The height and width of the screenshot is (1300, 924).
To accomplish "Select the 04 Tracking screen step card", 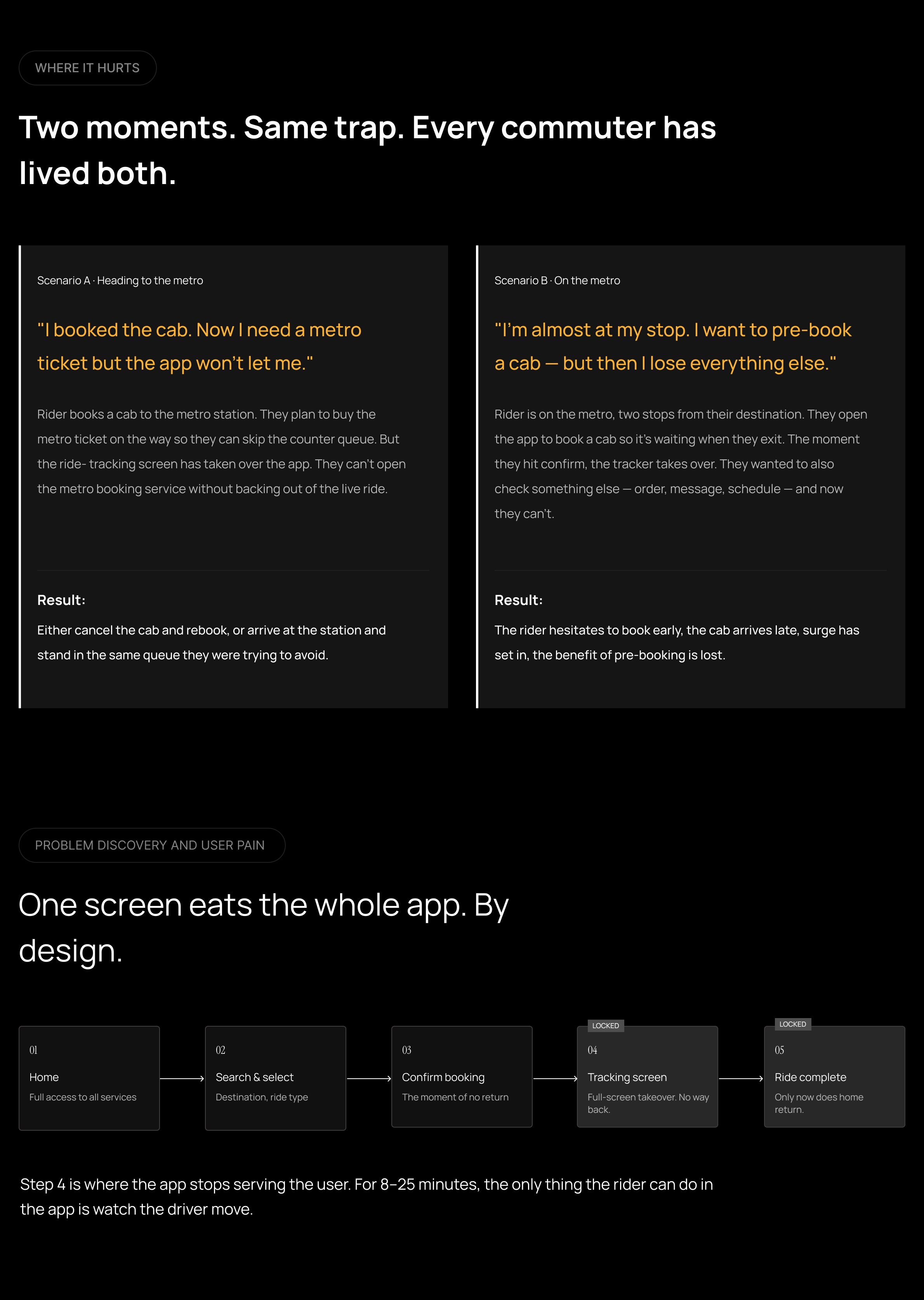I will point(648,1076).
